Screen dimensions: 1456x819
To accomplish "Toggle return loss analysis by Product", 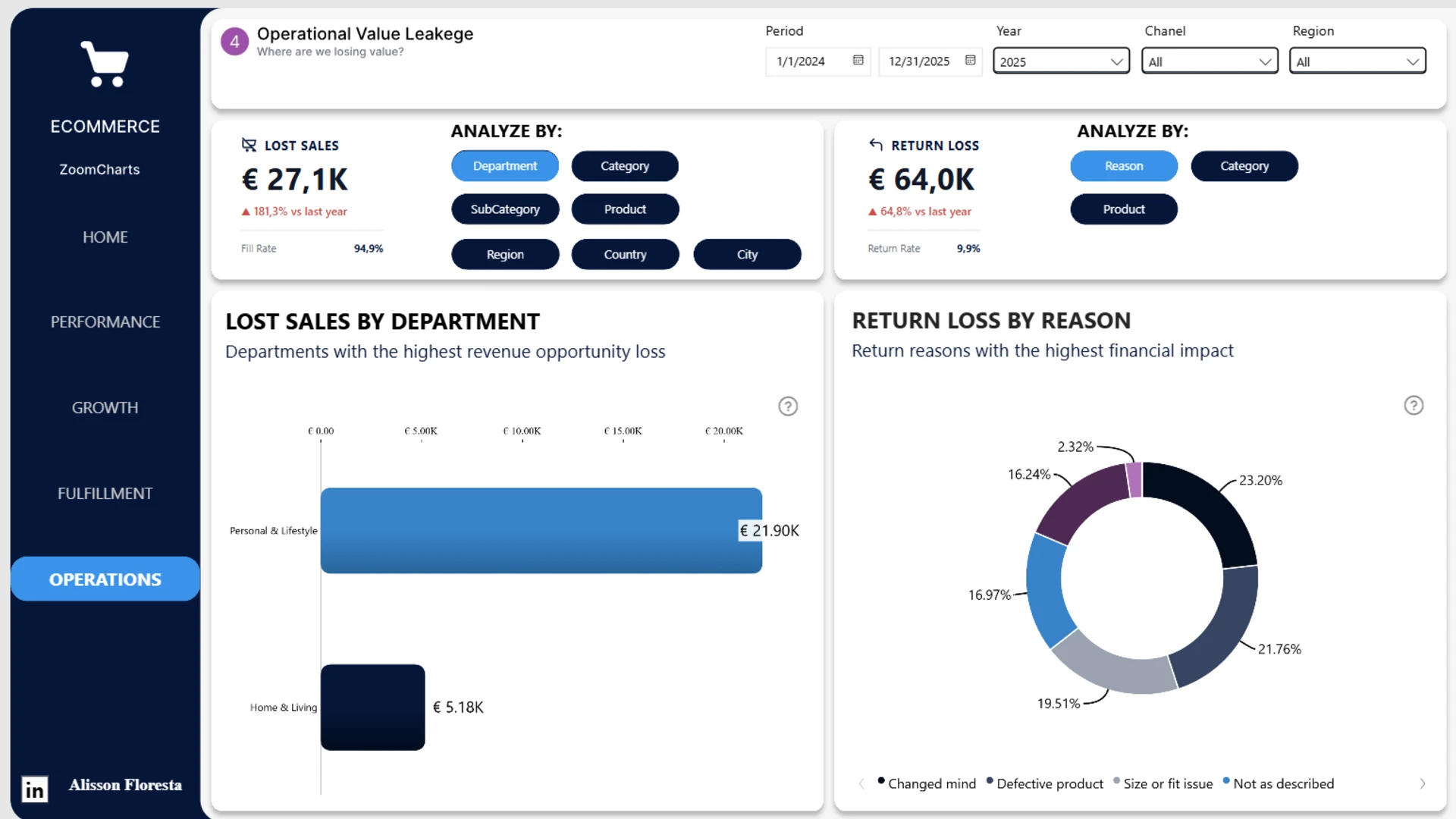I will click(1124, 209).
